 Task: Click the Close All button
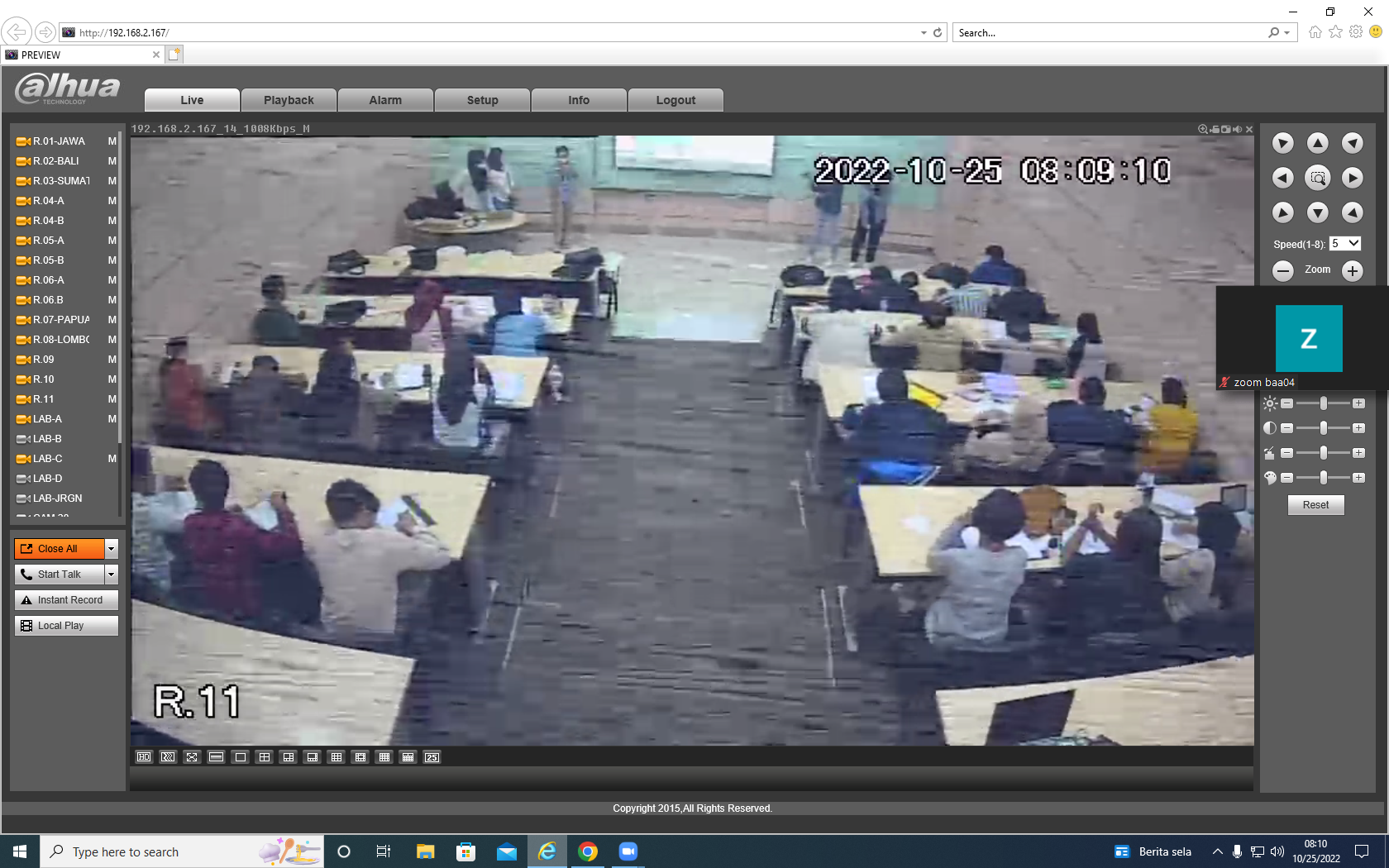tap(60, 549)
